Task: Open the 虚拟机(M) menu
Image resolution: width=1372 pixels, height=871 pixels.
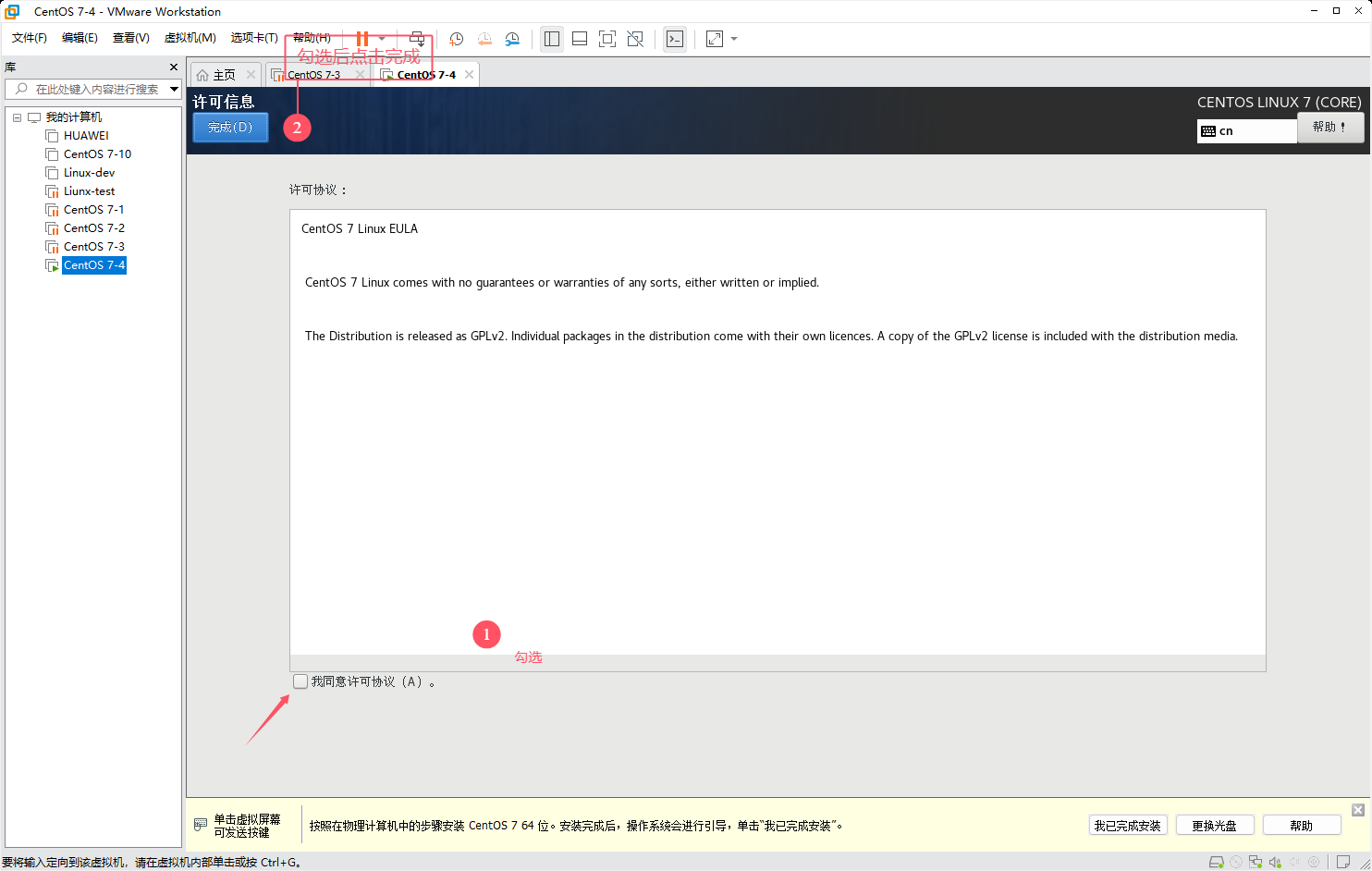Action: (190, 38)
